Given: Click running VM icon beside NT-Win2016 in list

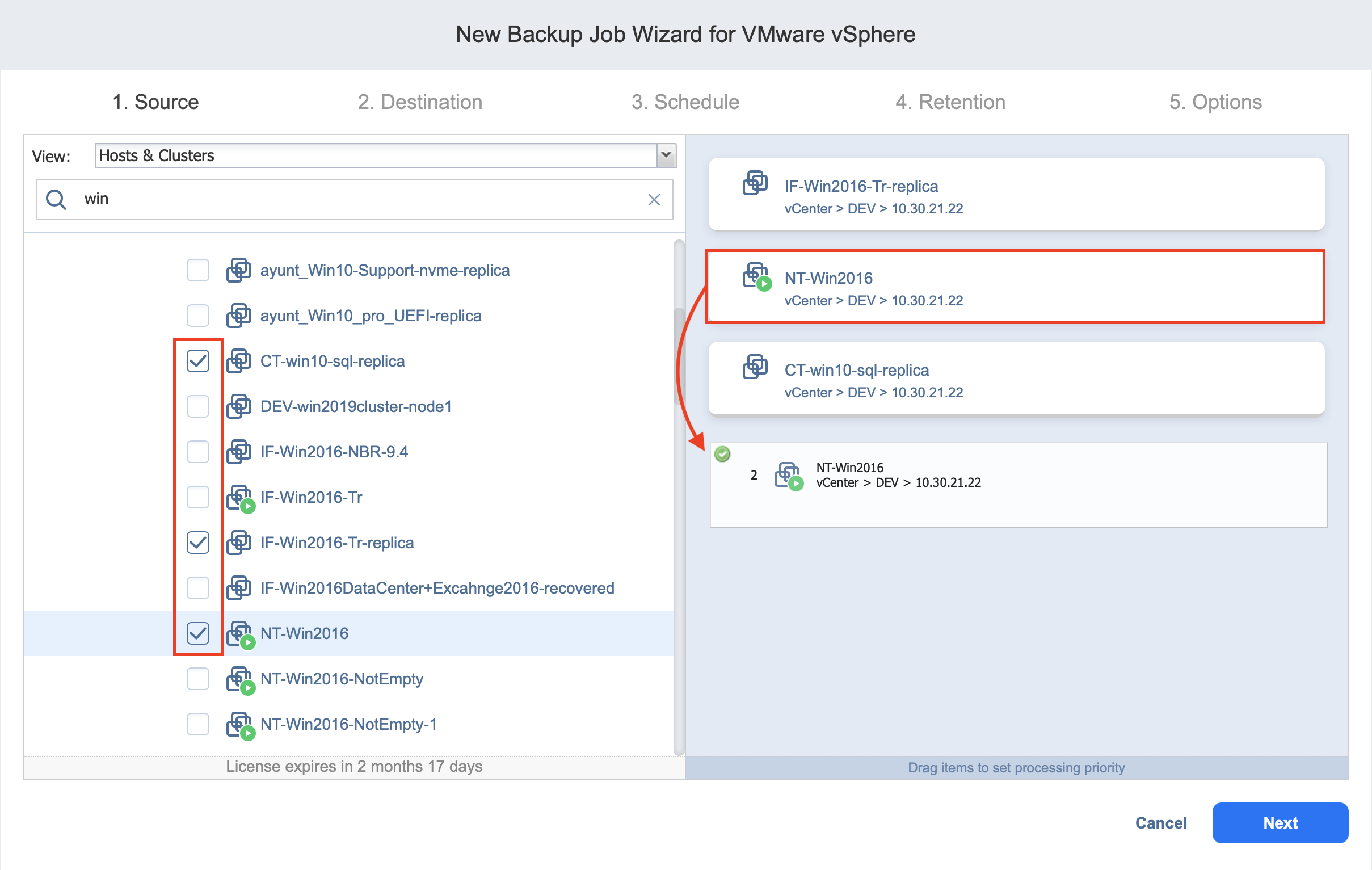Looking at the screenshot, I should click(x=240, y=634).
